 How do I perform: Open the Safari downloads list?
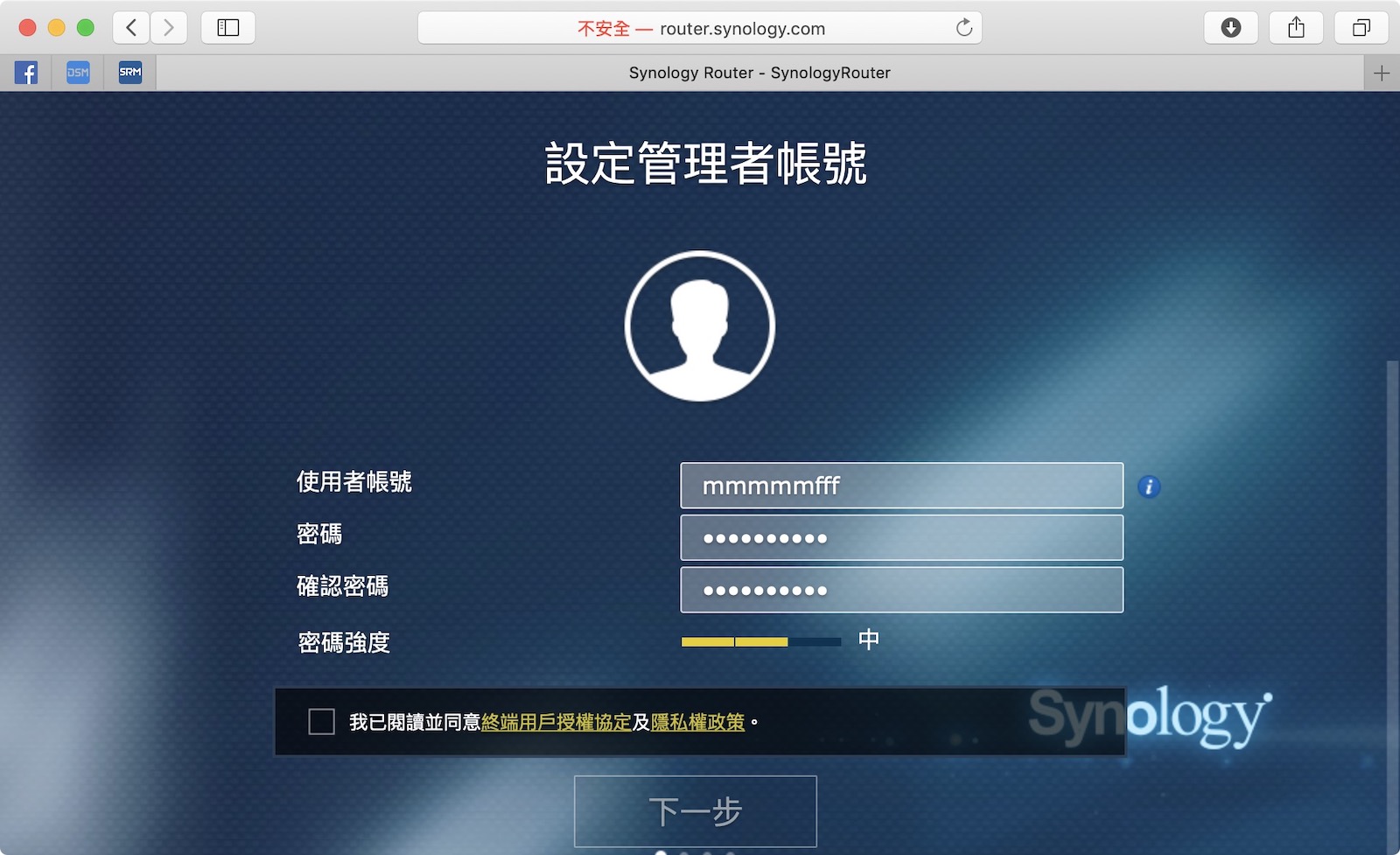[x=1230, y=28]
